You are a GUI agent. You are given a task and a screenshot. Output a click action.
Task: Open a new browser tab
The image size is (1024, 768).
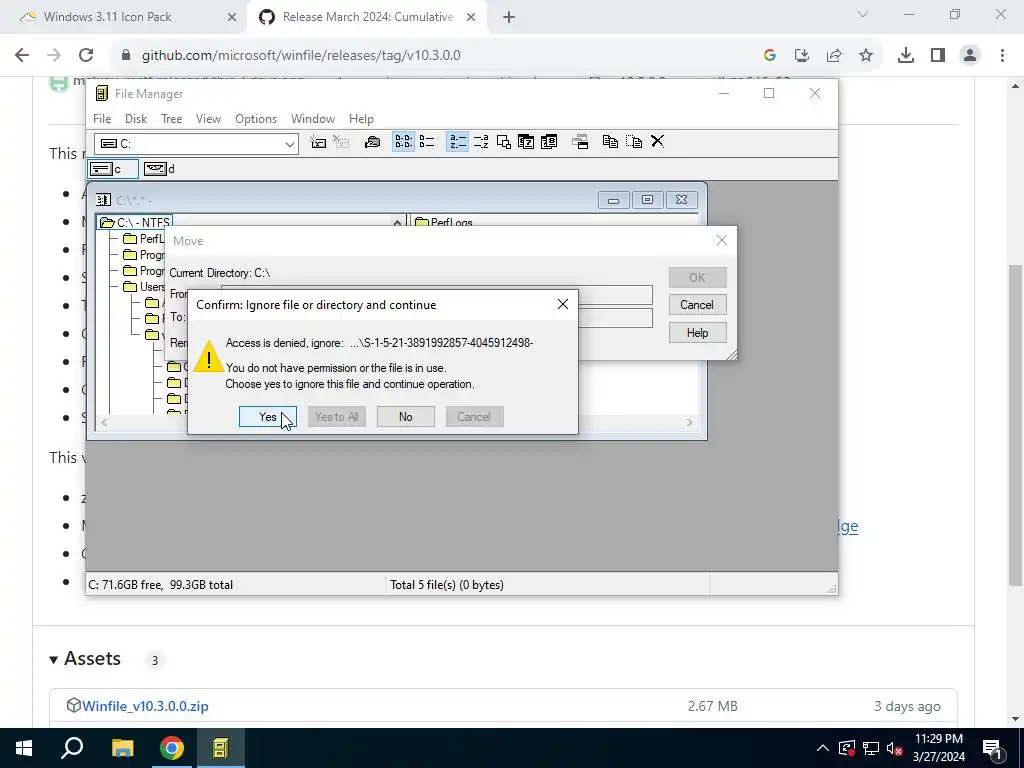[509, 17]
